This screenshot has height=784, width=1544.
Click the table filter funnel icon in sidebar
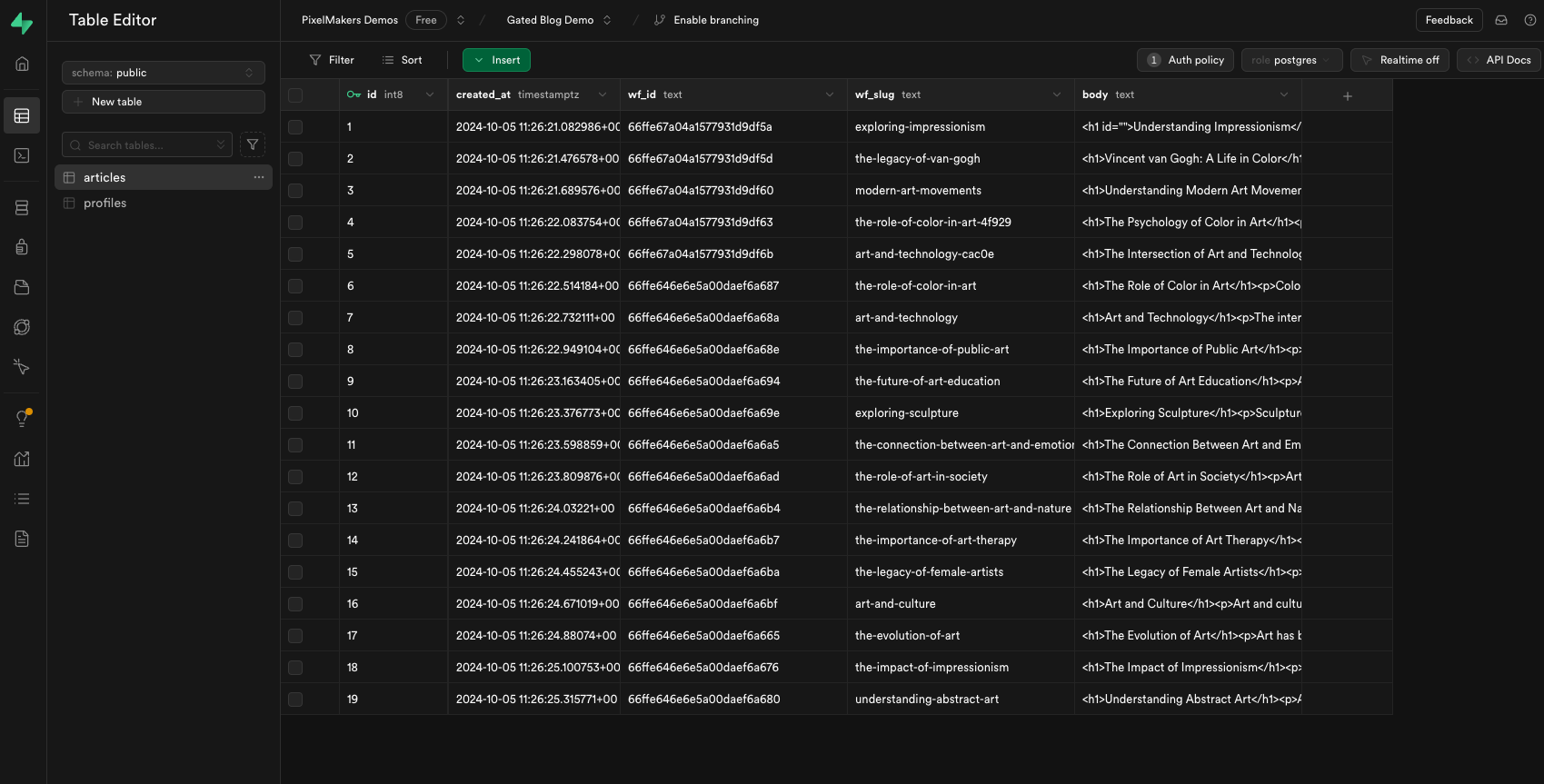(253, 144)
